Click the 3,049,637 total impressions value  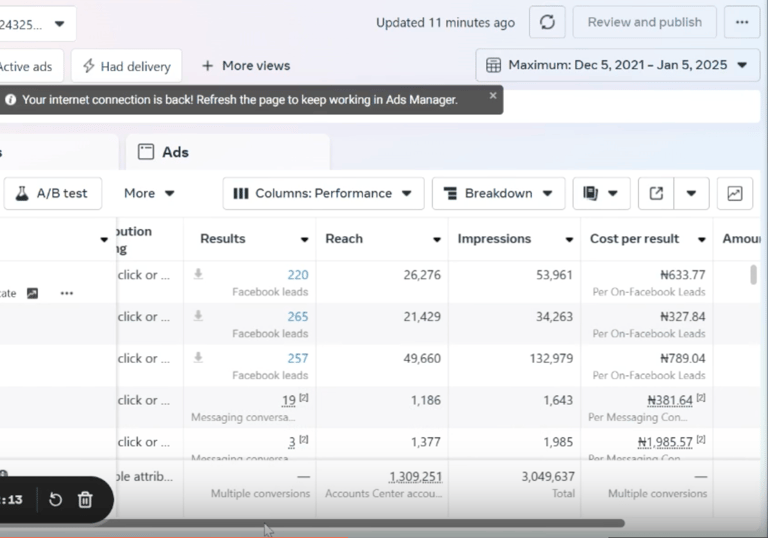548,476
